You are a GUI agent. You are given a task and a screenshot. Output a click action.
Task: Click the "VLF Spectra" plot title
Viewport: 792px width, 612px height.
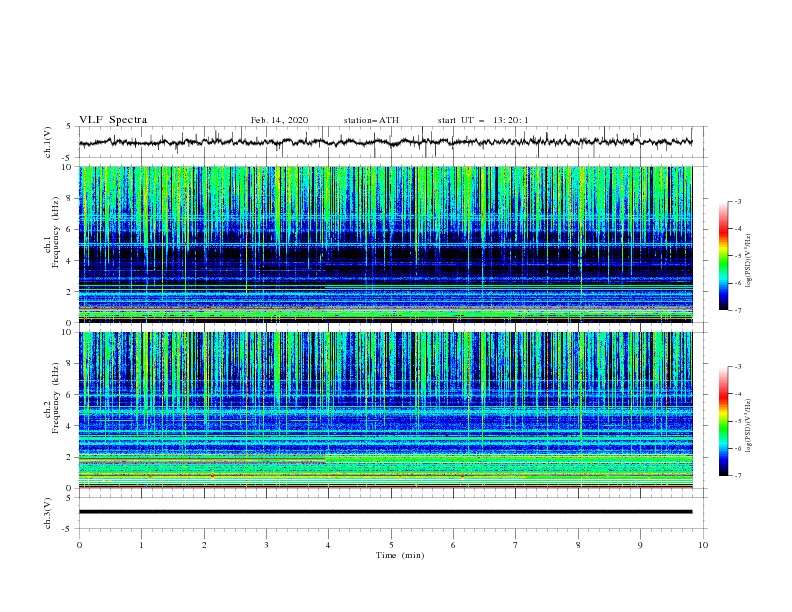click(113, 120)
